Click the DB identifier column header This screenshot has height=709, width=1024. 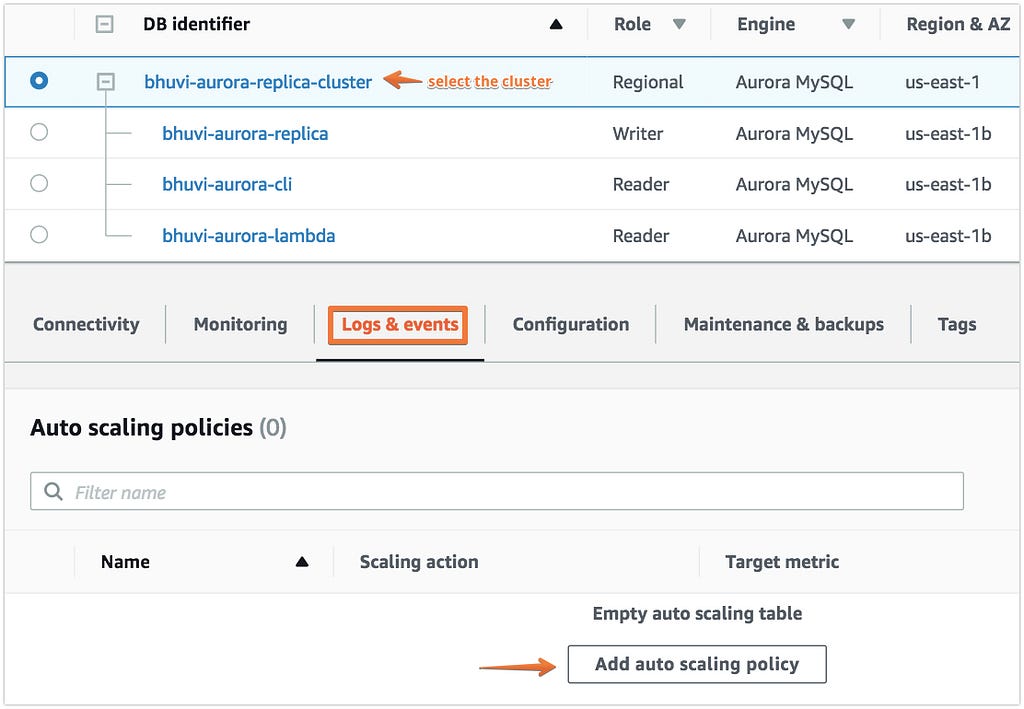(x=197, y=24)
